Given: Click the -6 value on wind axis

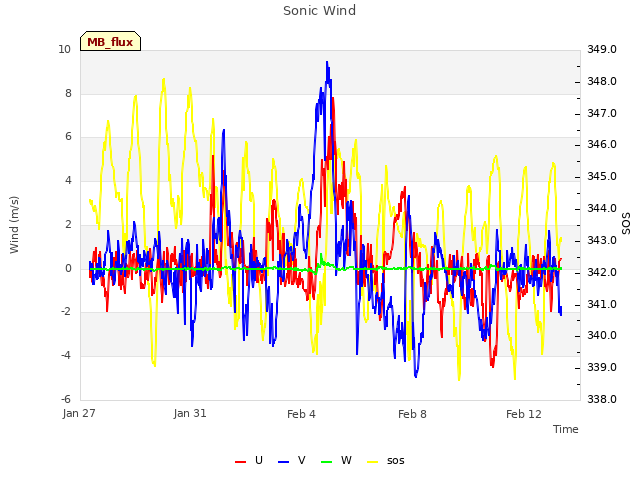Looking at the screenshot, I should [66, 399].
